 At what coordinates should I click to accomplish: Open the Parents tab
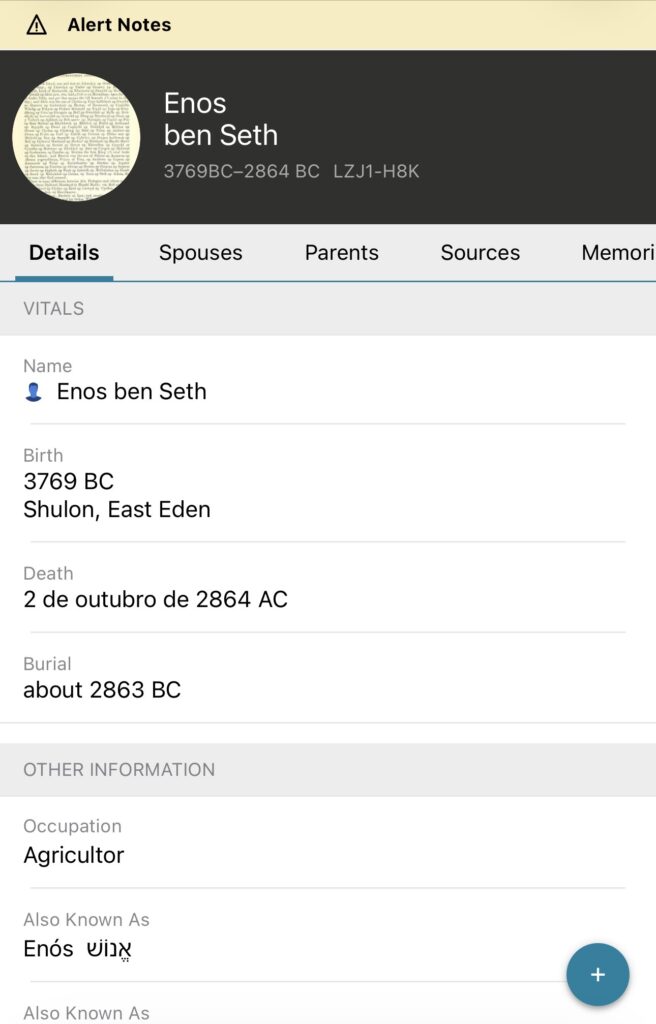pyautogui.click(x=341, y=253)
